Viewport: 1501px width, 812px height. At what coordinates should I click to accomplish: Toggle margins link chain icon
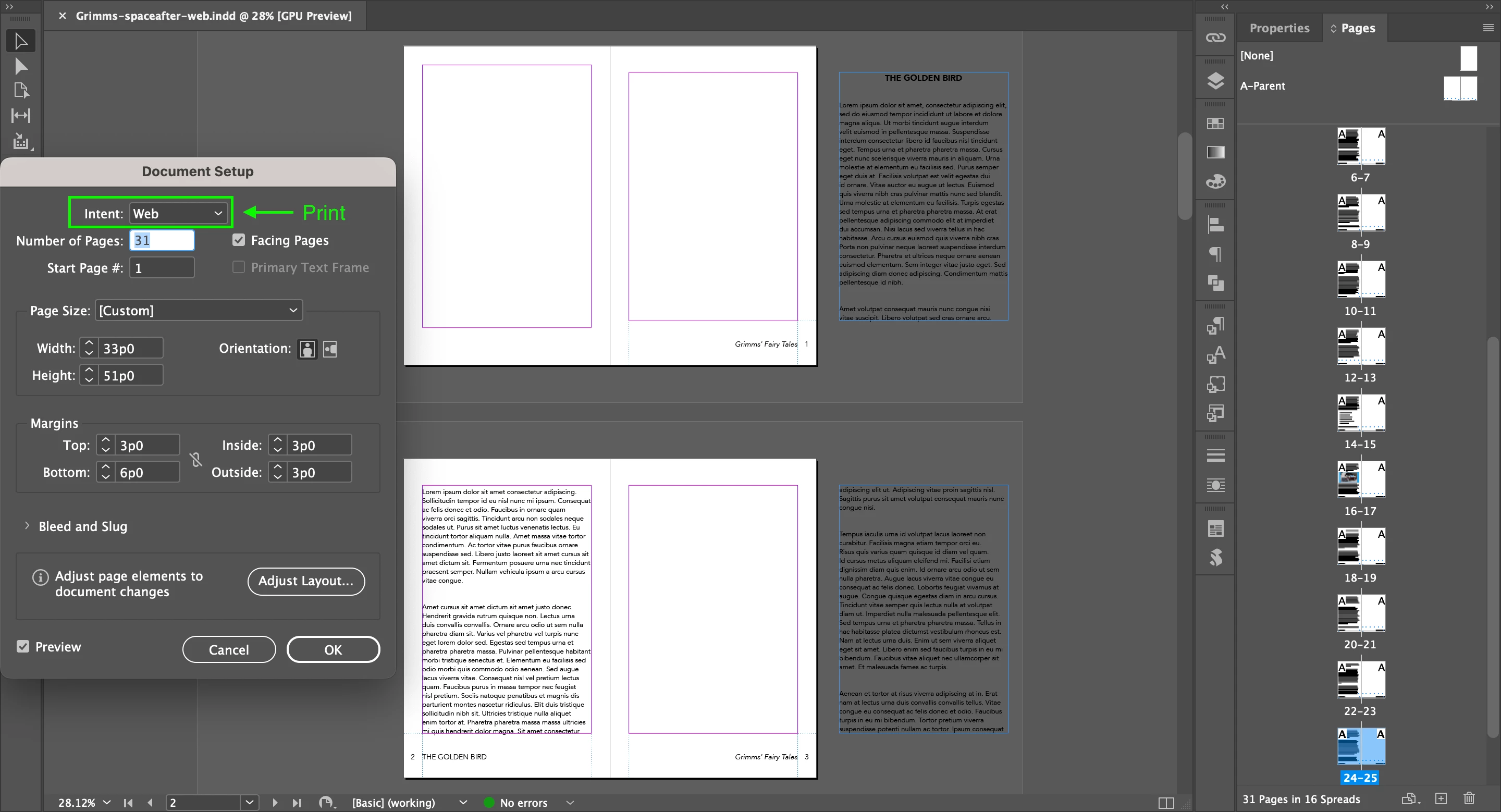pyautogui.click(x=196, y=459)
